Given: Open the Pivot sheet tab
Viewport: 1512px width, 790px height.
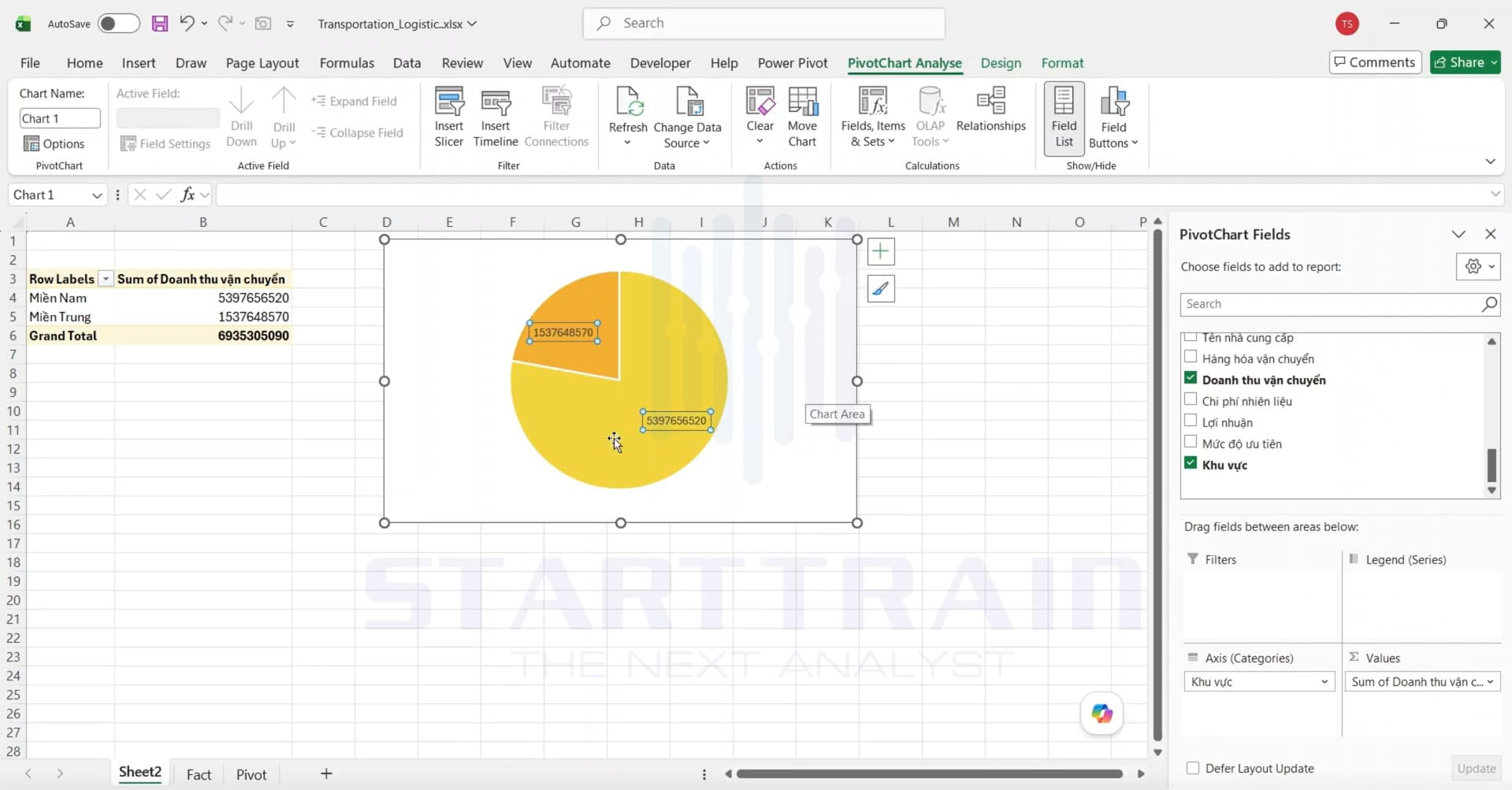Looking at the screenshot, I should (251, 774).
